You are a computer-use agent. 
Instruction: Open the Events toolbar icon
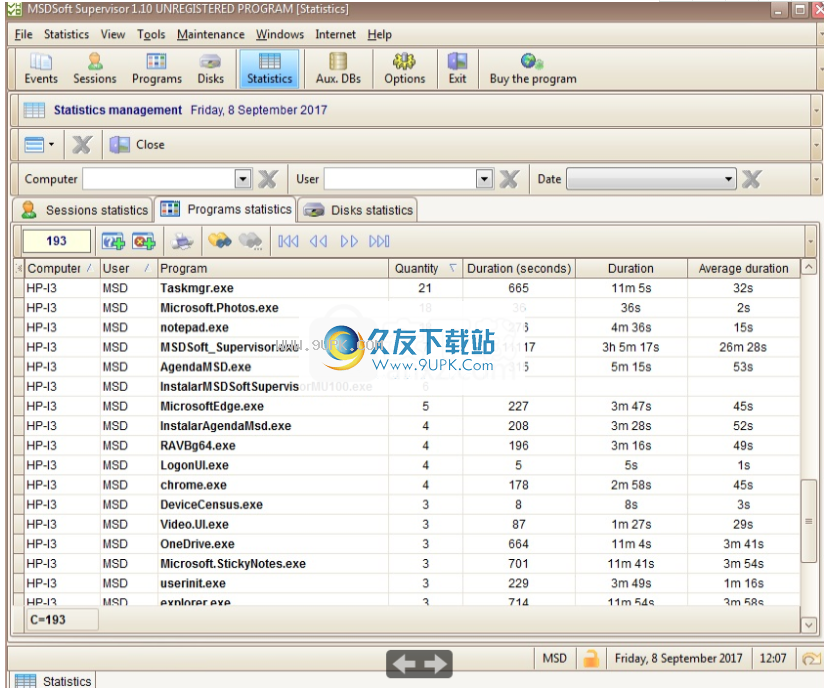point(40,69)
